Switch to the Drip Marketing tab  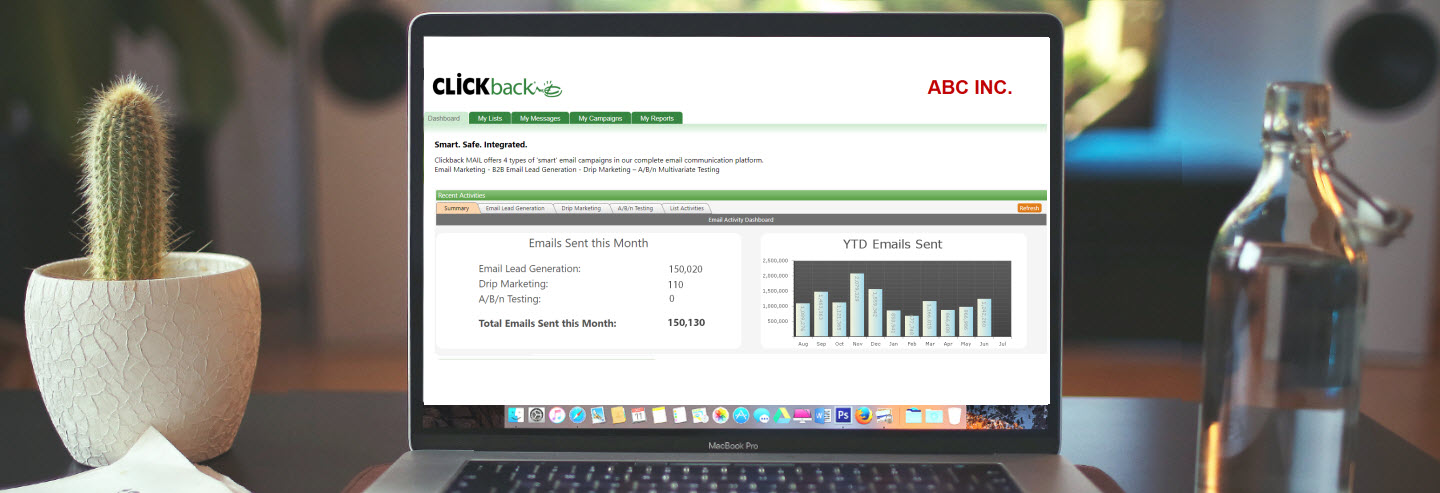click(x=581, y=208)
